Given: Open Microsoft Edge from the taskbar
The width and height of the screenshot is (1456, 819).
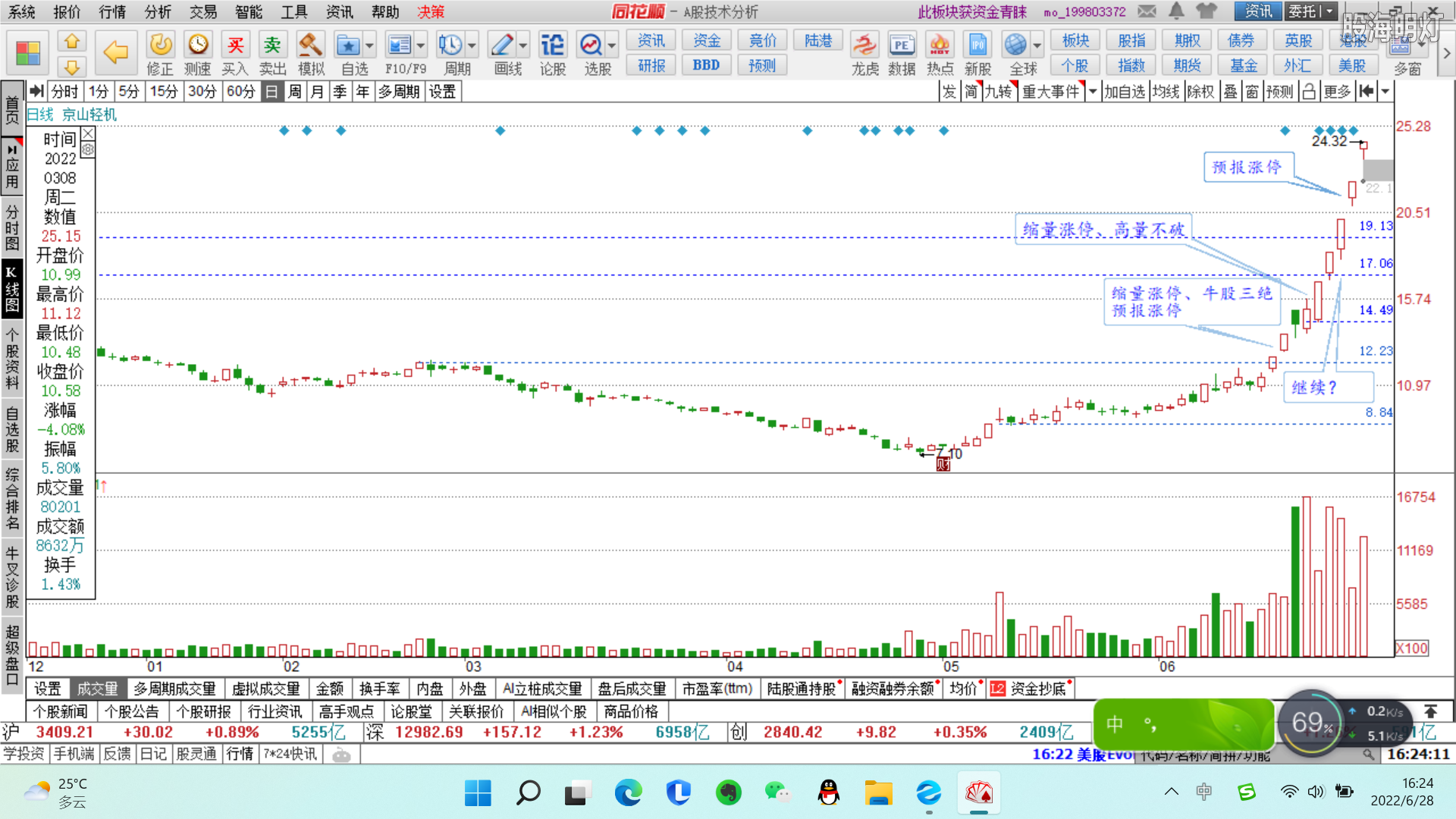Looking at the screenshot, I should [628, 792].
